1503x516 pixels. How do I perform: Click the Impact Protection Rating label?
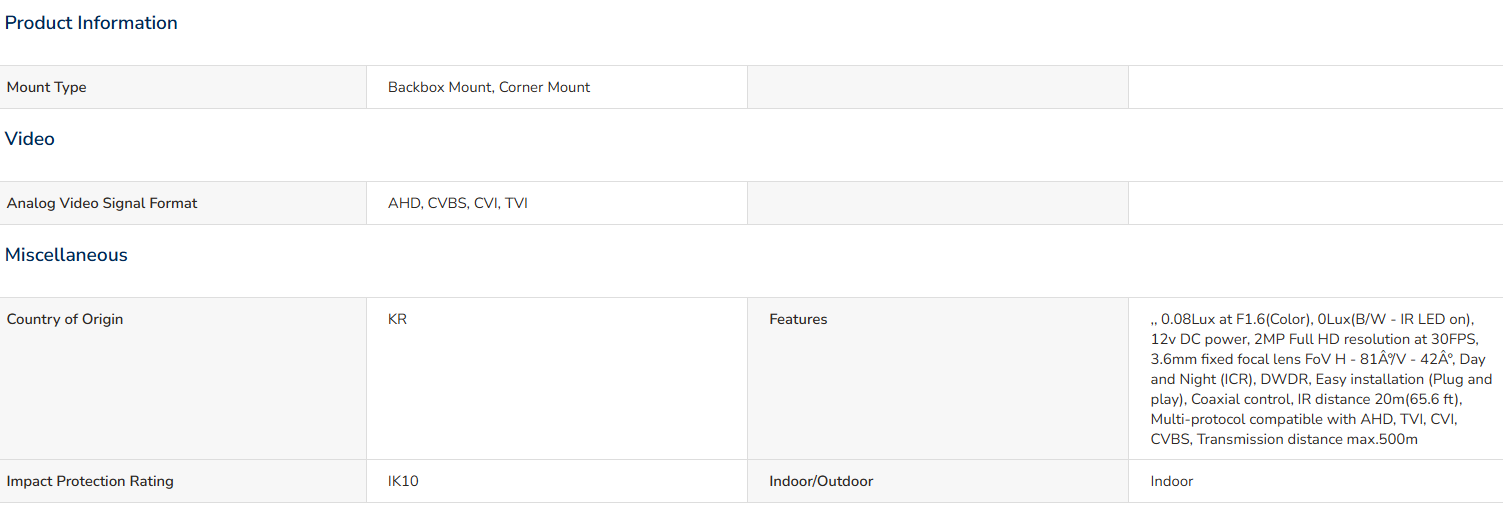click(90, 481)
